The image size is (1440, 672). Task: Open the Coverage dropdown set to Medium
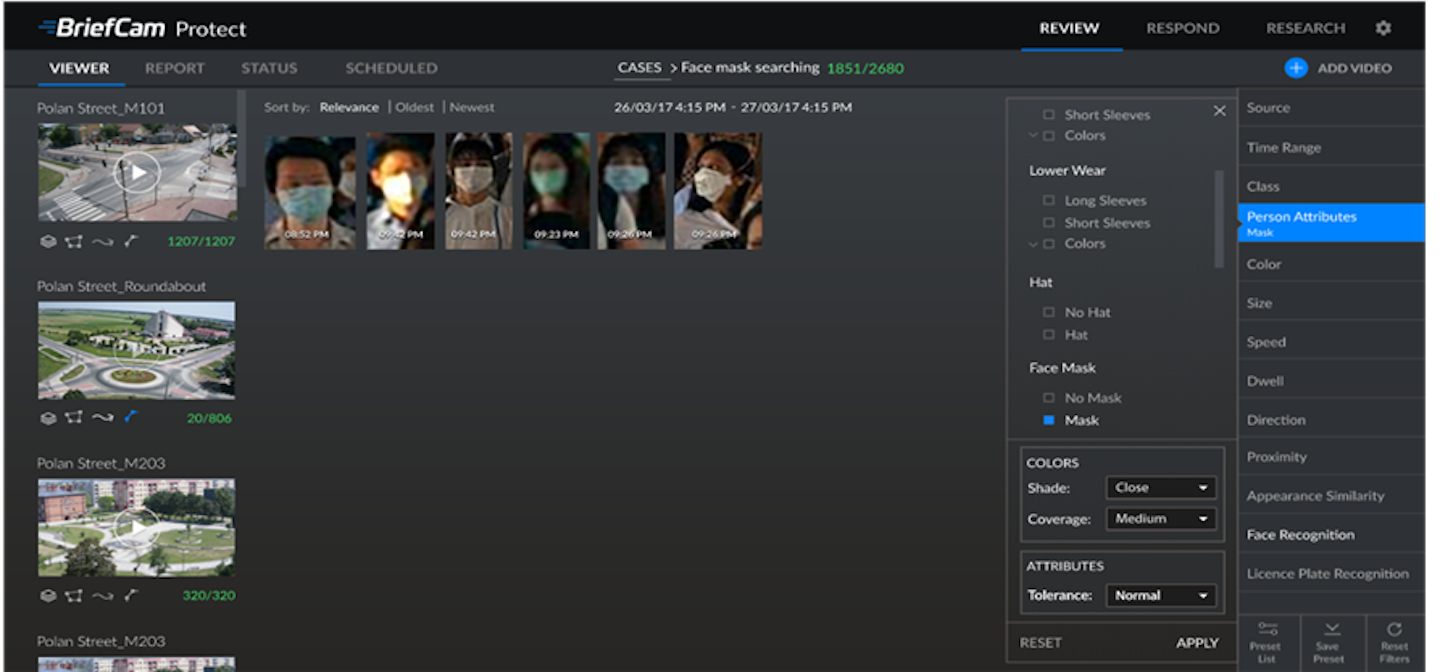tap(1160, 518)
